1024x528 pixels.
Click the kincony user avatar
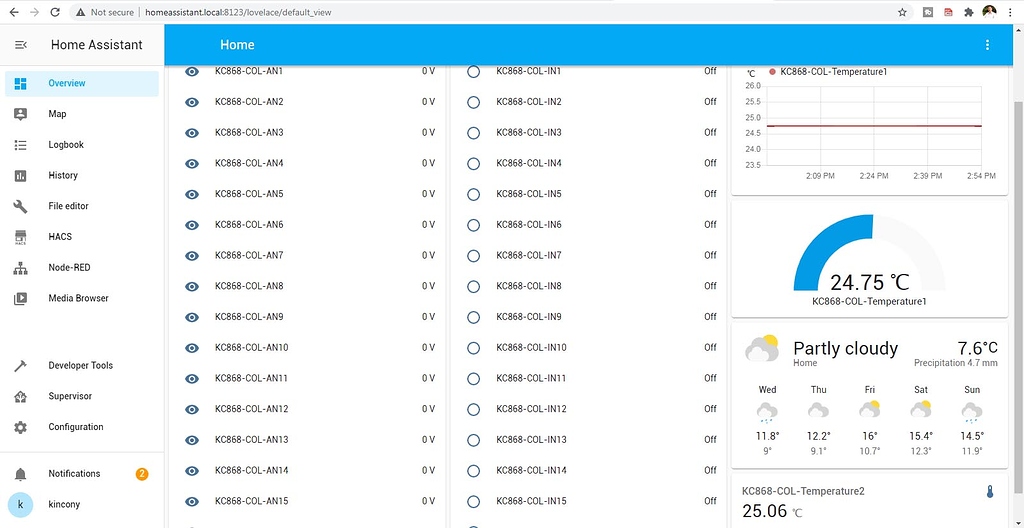point(20,504)
